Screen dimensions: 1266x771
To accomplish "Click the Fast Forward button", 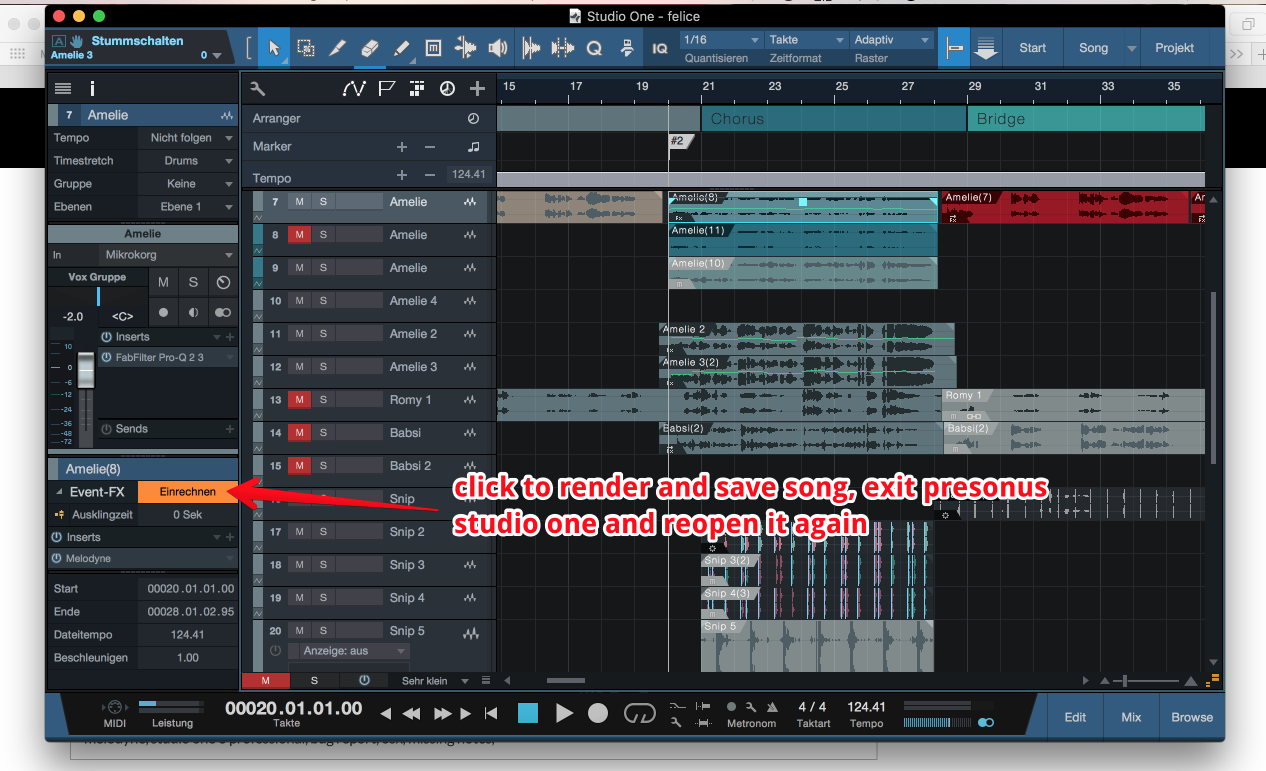I will 442,714.
